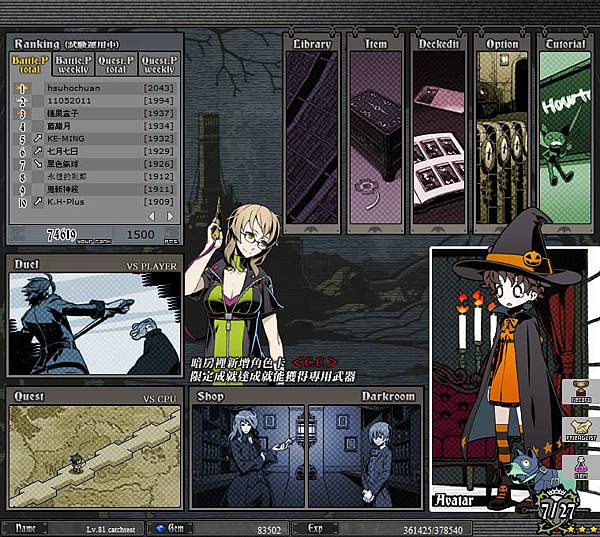Open the Item potion icon
This screenshot has width=600, height=537.
pos(581,467)
